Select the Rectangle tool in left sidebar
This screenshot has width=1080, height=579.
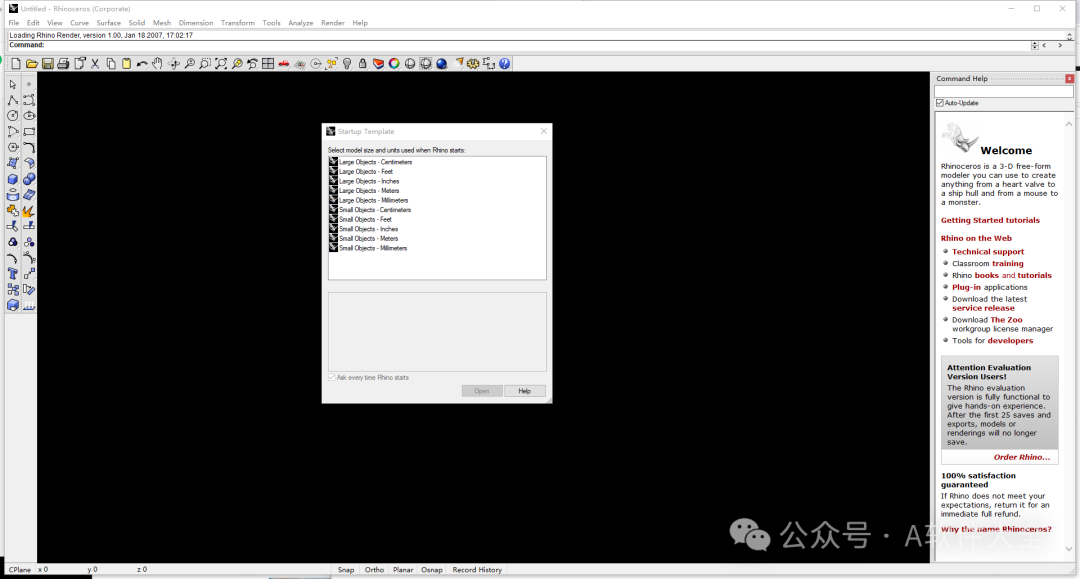click(x=29, y=131)
